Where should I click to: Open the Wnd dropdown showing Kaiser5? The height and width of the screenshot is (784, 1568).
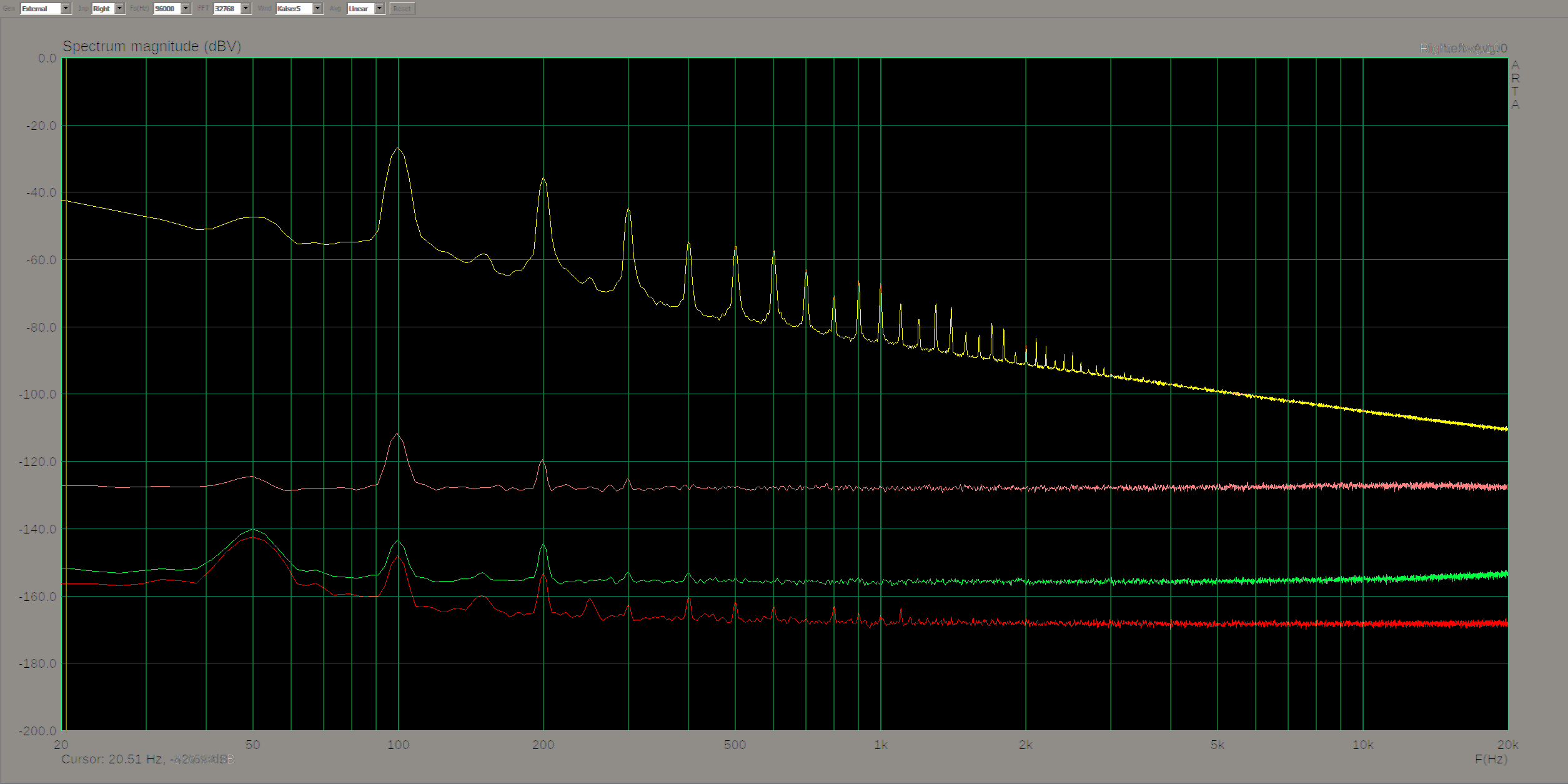pos(299,9)
